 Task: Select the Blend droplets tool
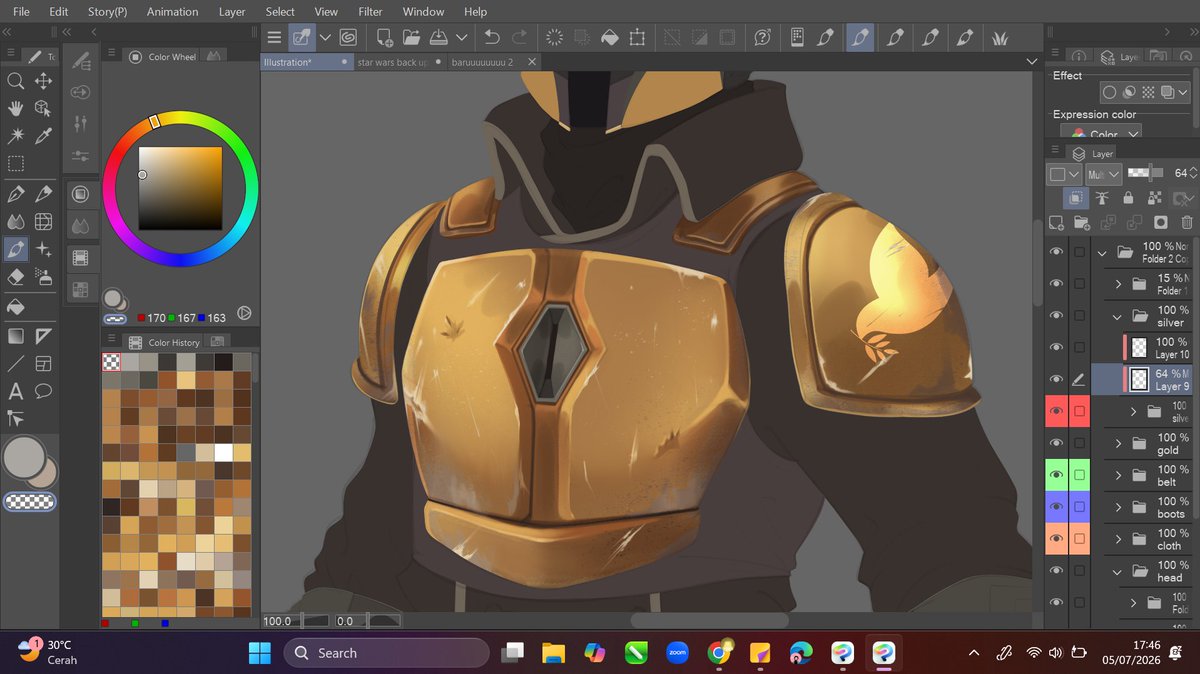15,222
